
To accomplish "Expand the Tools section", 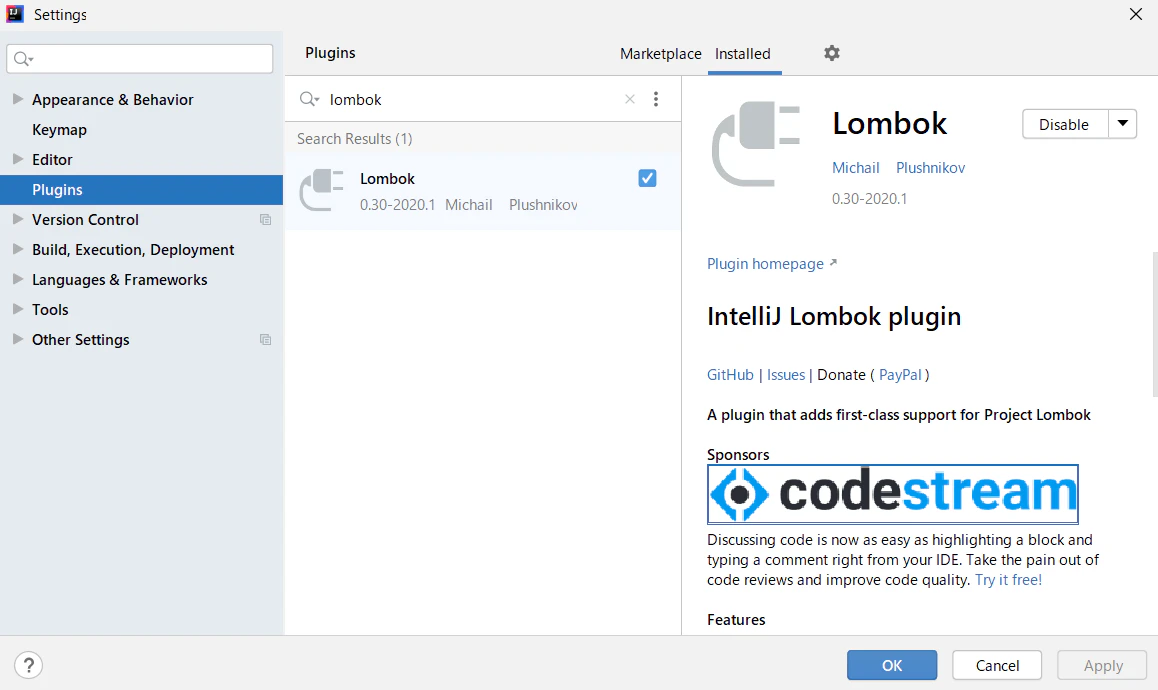I will pos(18,310).
